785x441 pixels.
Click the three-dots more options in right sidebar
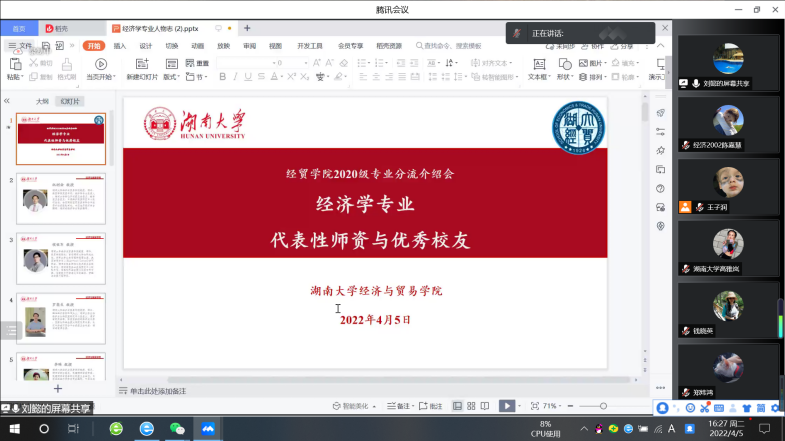point(660,388)
